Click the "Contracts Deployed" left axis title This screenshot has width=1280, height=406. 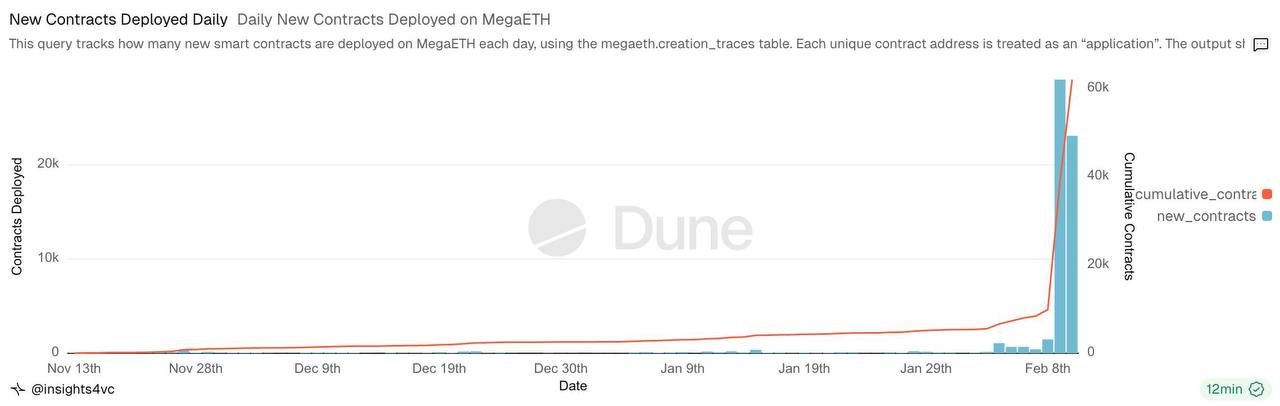(17, 216)
